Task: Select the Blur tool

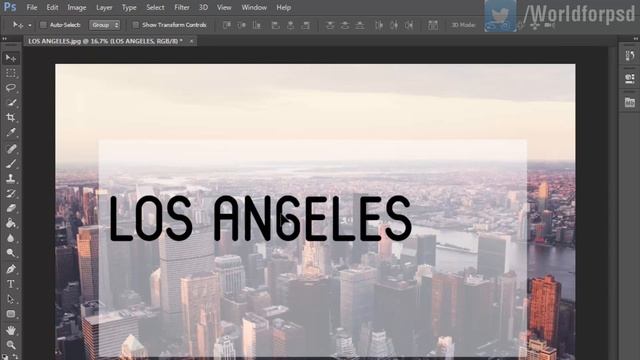Action: (x=11, y=238)
